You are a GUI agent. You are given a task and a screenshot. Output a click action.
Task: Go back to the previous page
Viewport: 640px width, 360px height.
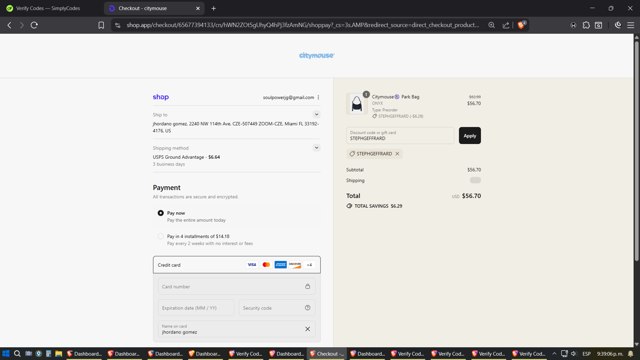pos(9,25)
